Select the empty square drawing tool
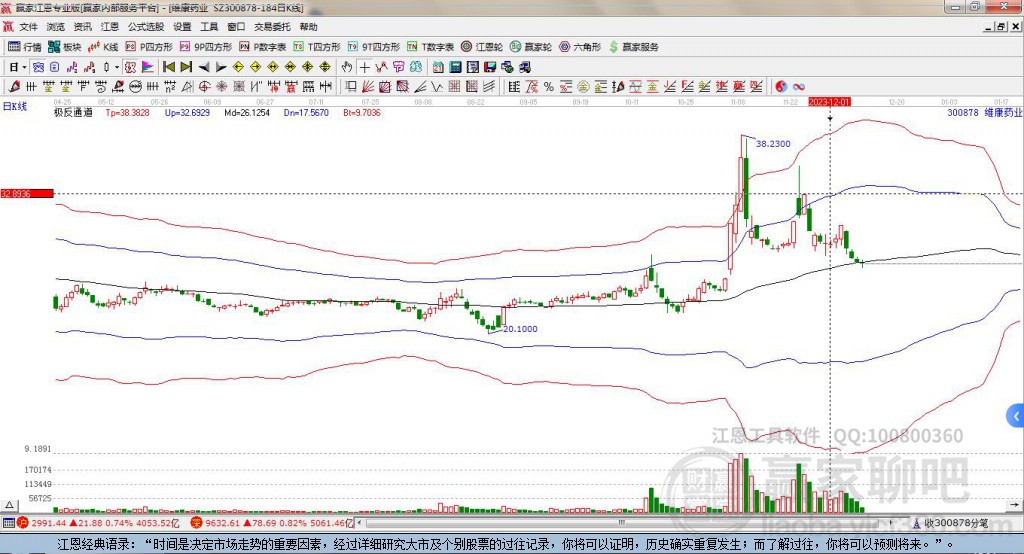1024x554 pixels. point(351,86)
